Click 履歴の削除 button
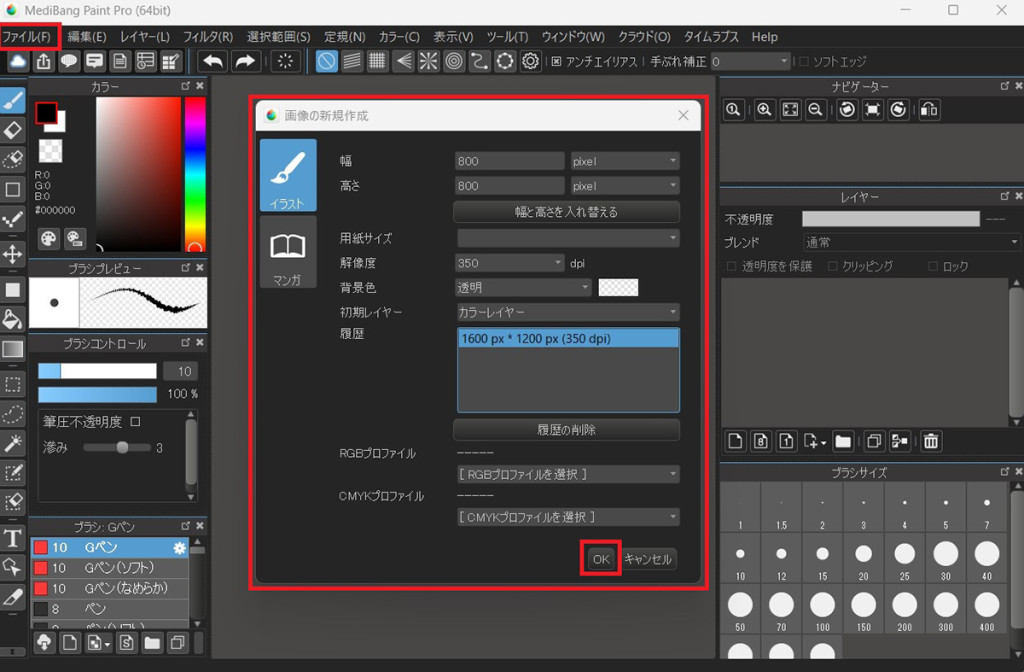The height and width of the screenshot is (672, 1024). [x=566, y=430]
